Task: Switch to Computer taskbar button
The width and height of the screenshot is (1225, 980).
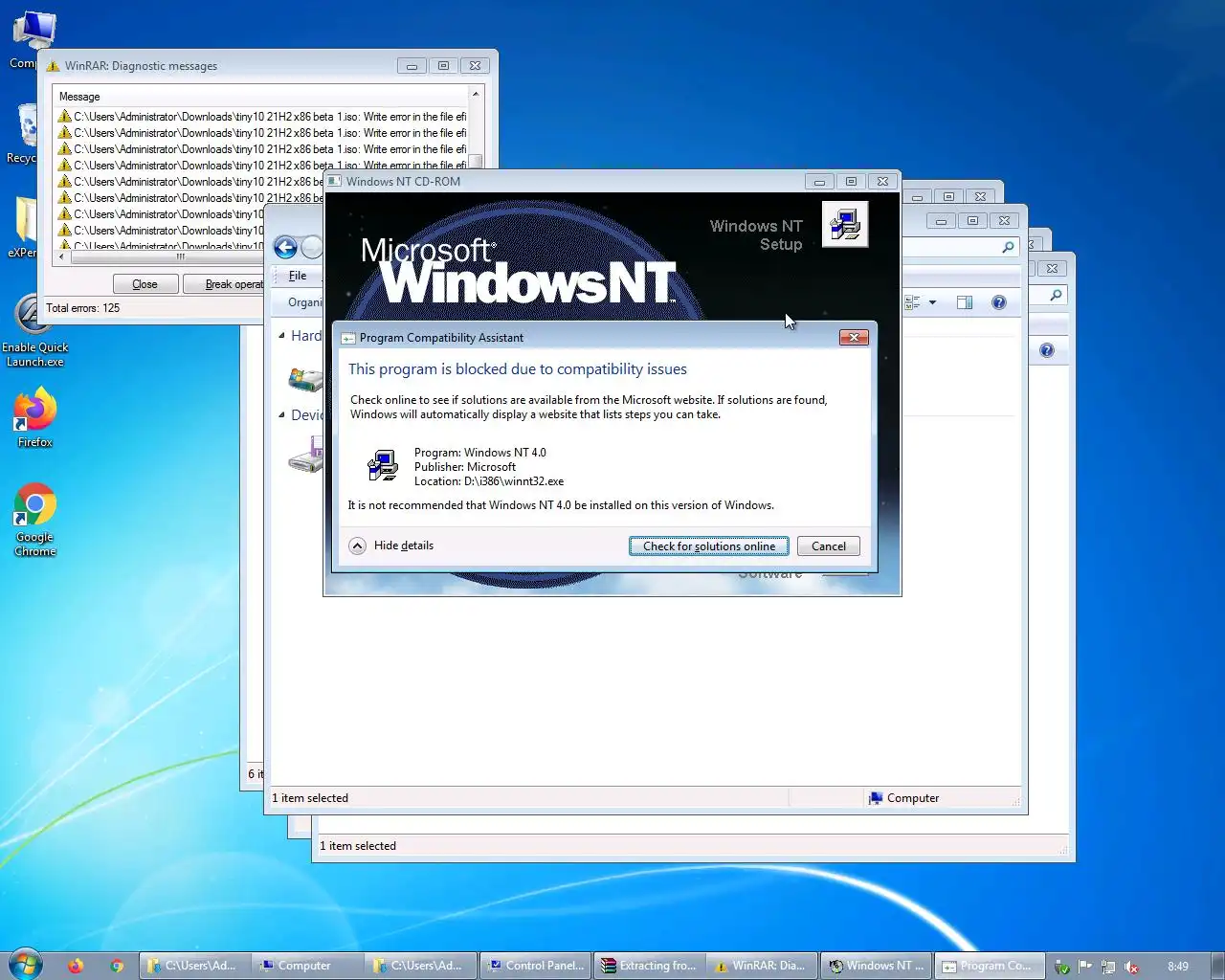Action: pyautogui.click(x=308, y=966)
